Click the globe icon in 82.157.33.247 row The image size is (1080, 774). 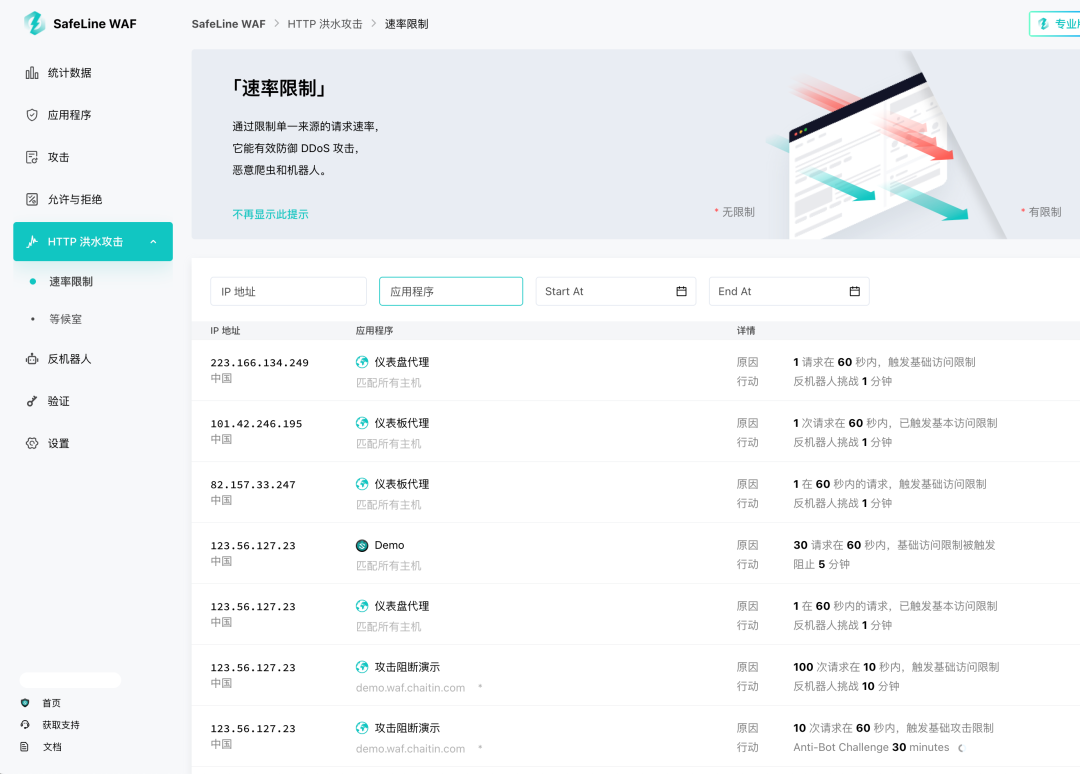click(362, 484)
